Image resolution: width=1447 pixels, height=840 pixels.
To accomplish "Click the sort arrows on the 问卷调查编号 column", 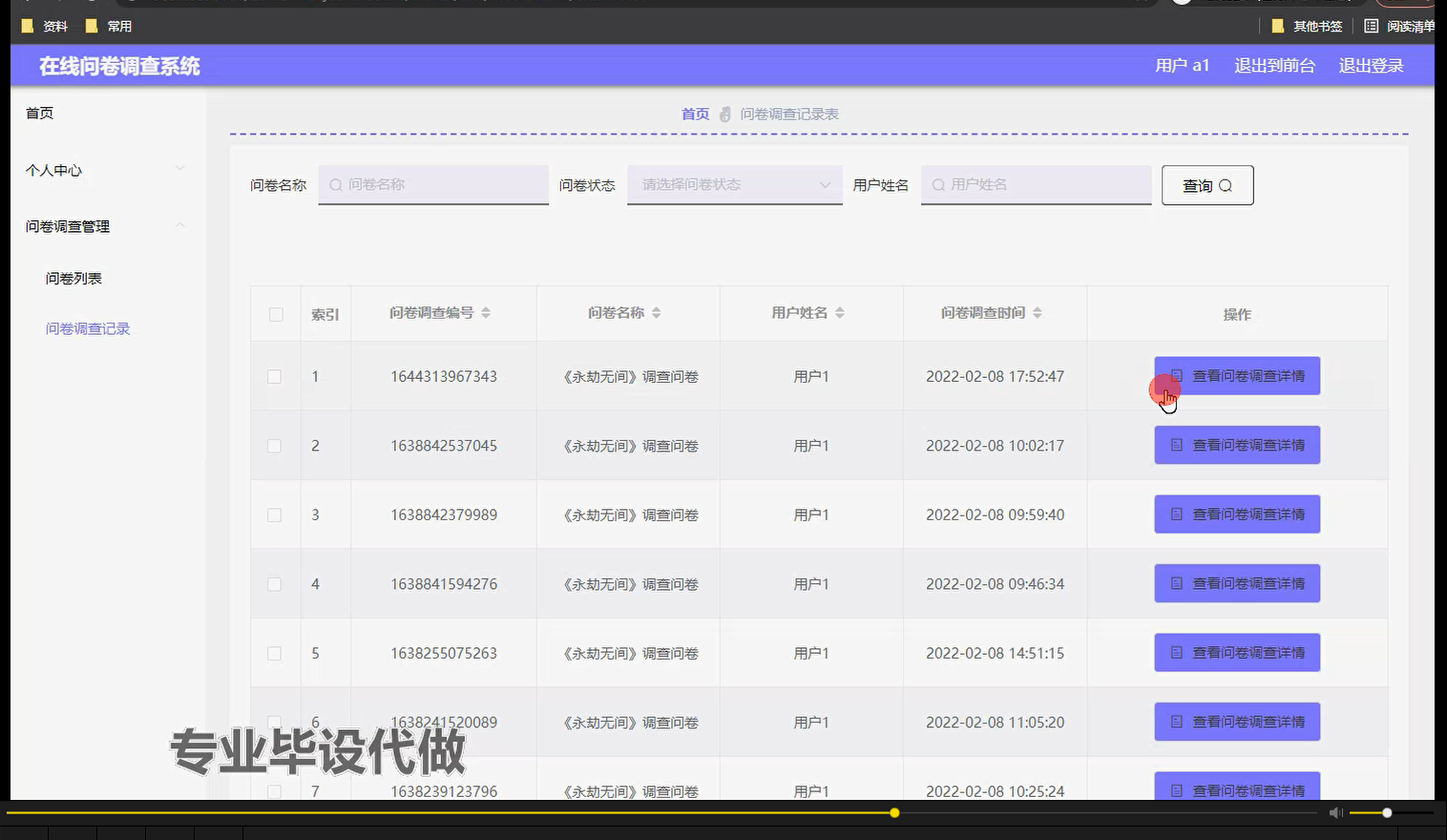I will (x=486, y=312).
